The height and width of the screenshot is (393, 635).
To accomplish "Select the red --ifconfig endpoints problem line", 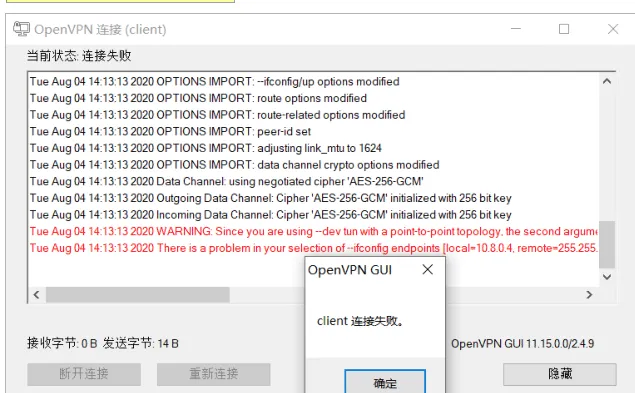I will point(313,248).
